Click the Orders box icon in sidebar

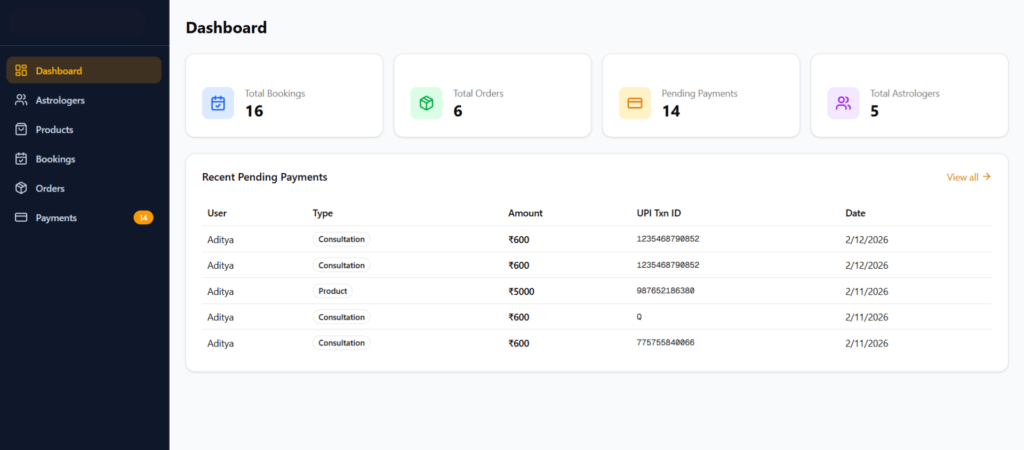click(21, 188)
